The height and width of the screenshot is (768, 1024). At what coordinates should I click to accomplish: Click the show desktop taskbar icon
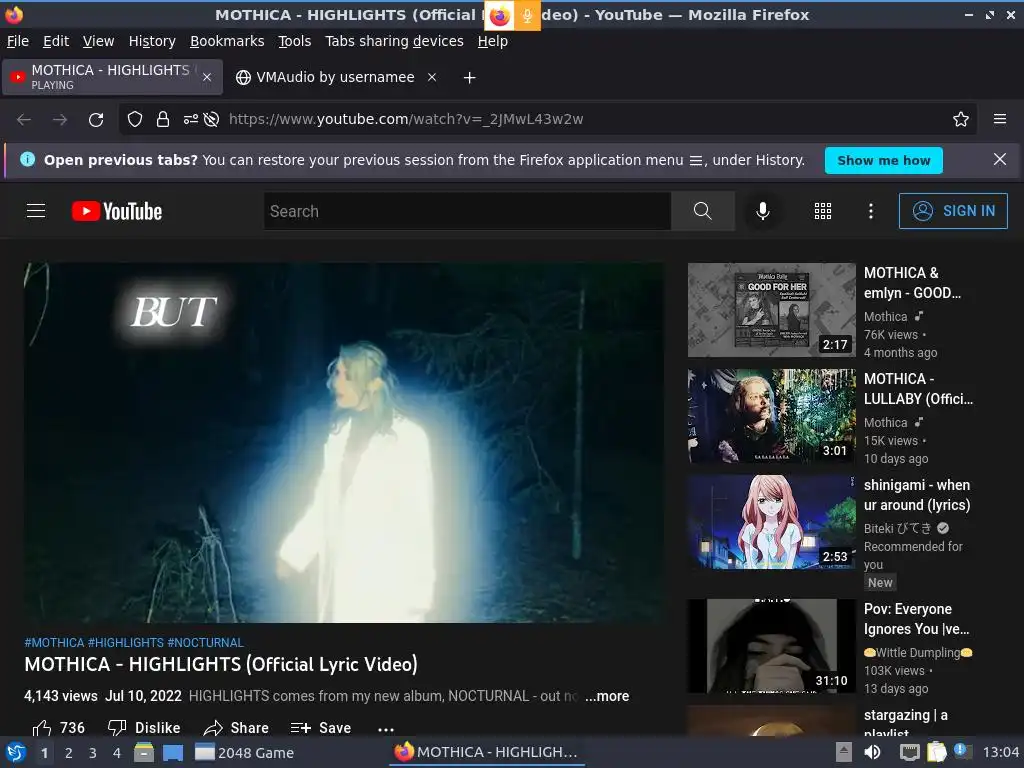173,752
